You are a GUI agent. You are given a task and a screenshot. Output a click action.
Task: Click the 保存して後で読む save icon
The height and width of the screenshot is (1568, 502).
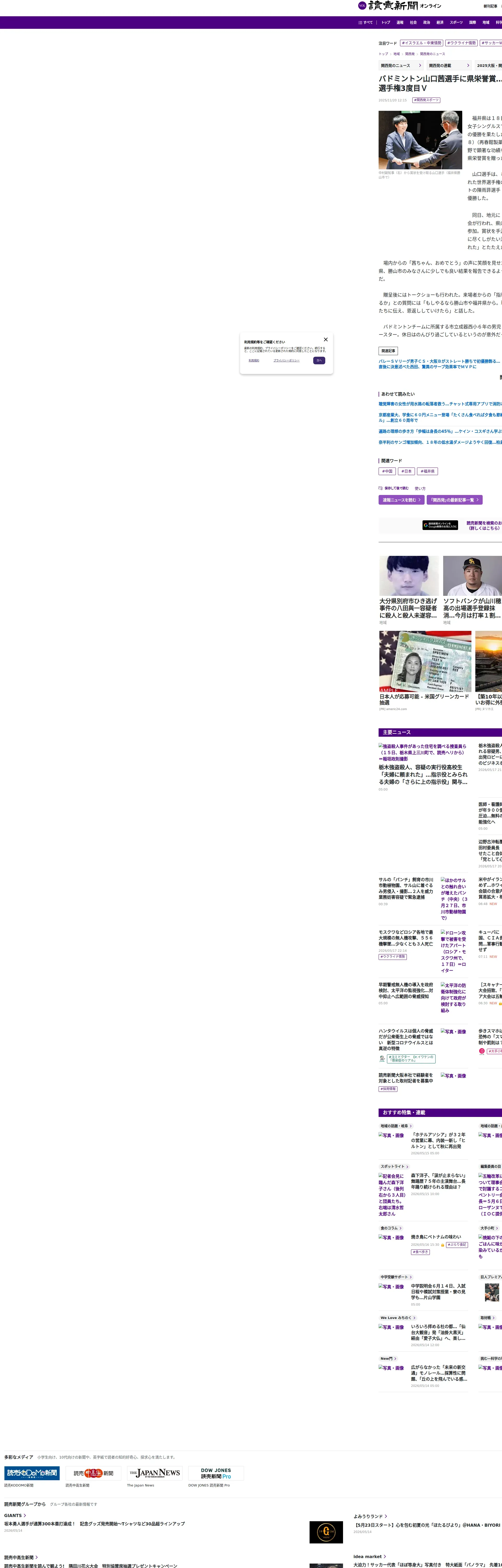(x=381, y=488)
